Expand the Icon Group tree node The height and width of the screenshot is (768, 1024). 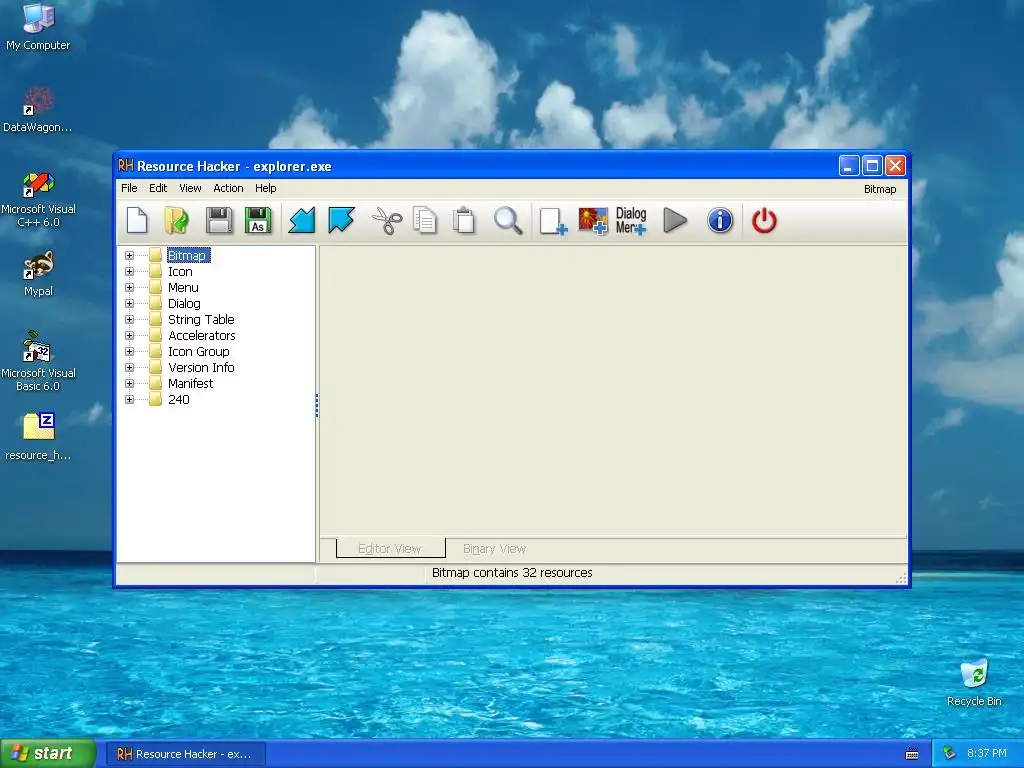(129, 351)
